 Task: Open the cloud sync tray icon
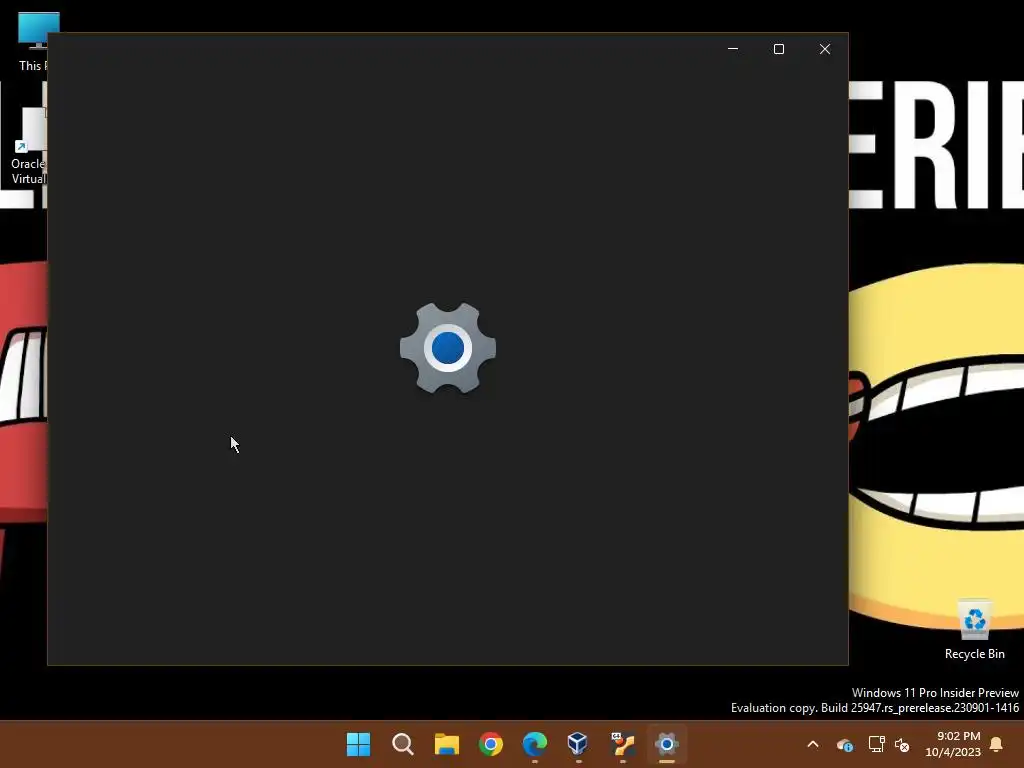click(x=844, y=744)
